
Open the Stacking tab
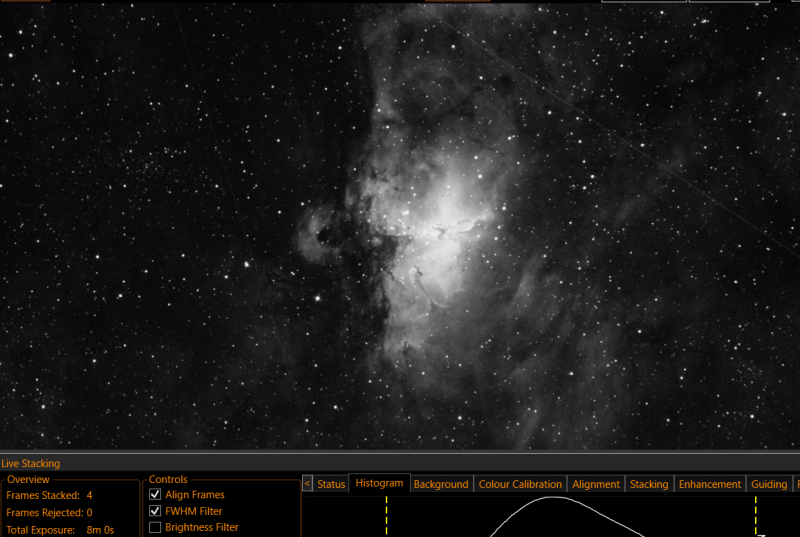tap(648, 484)
